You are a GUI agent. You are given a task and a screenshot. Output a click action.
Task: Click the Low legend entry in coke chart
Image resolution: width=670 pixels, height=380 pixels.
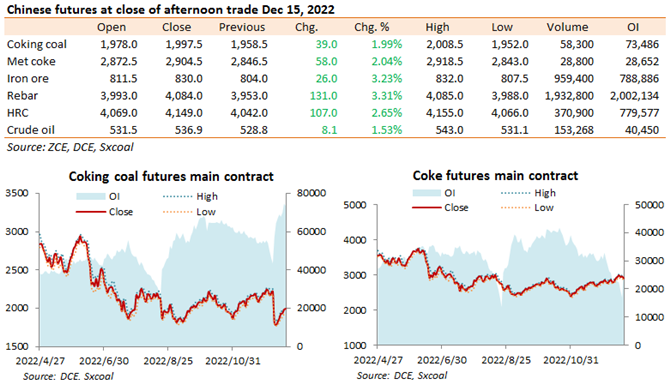(x=527, y=208)
